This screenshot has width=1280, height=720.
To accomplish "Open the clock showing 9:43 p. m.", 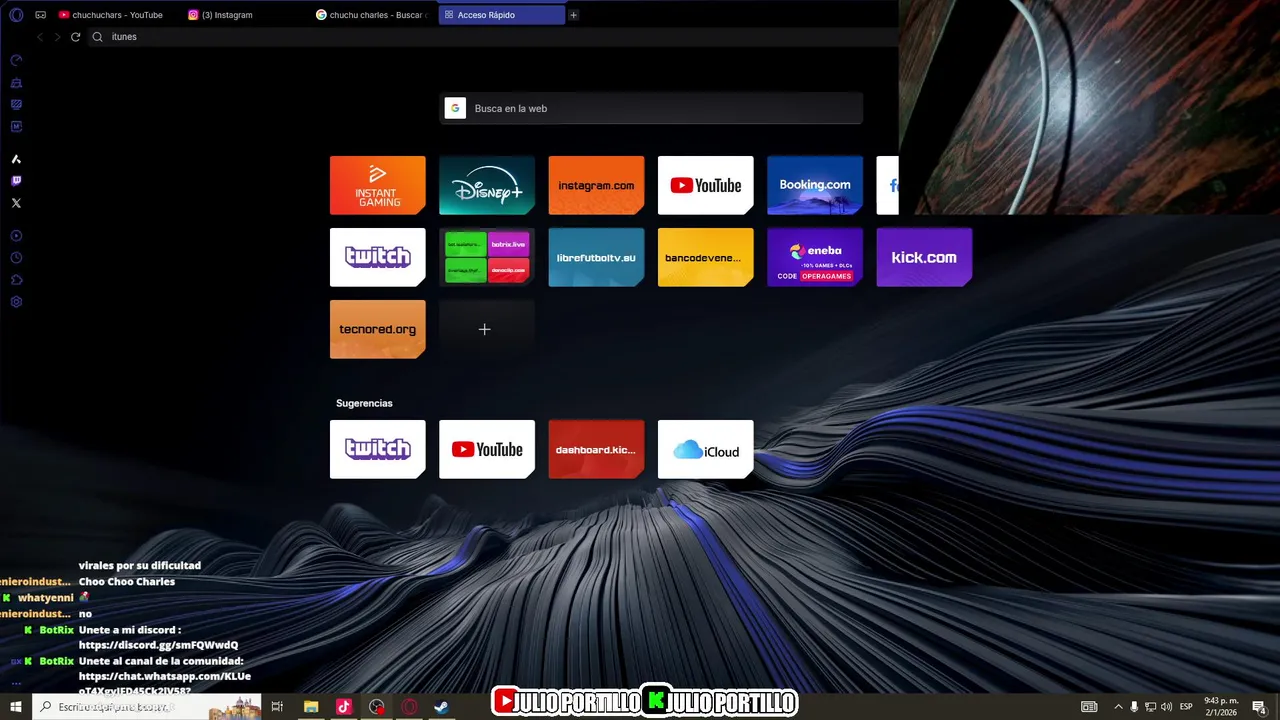I will tap(1221, 707).
